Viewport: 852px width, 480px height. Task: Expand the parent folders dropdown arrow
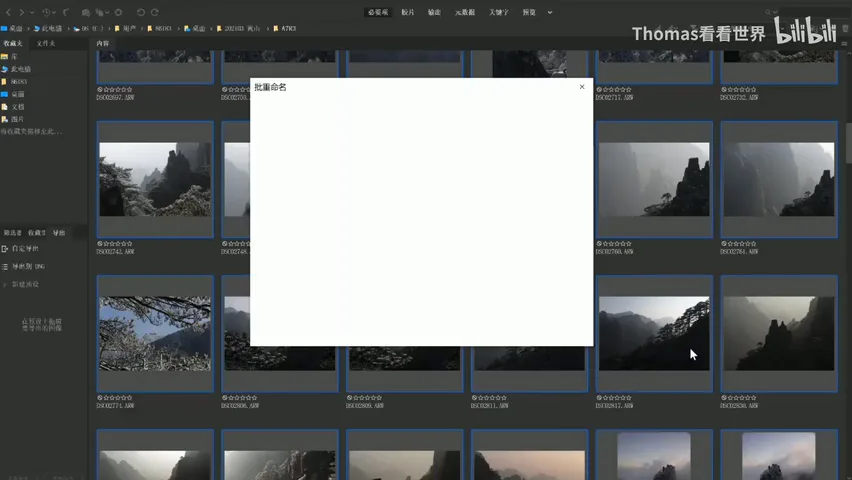point(32,12)
